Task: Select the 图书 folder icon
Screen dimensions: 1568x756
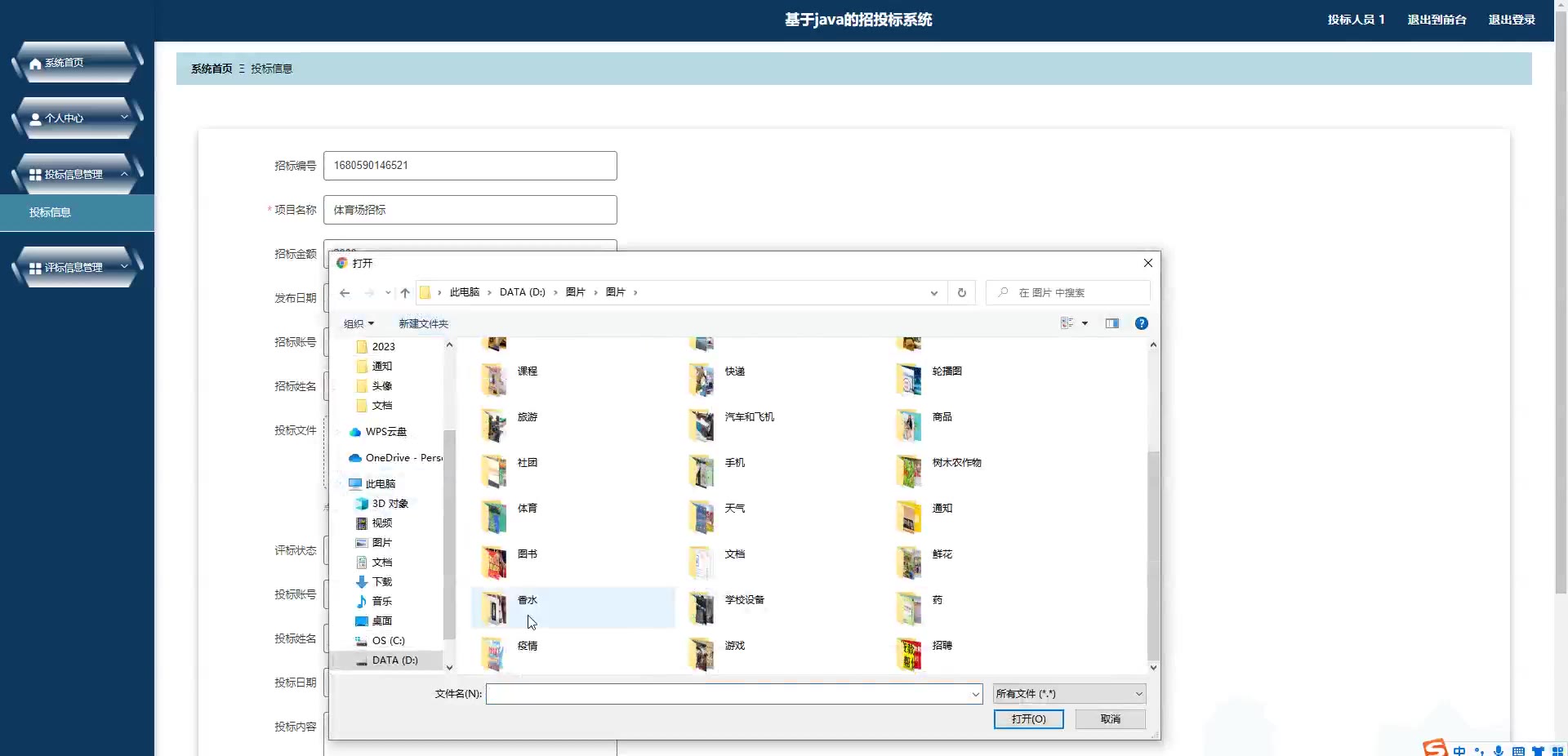Action: pos(493,563)
